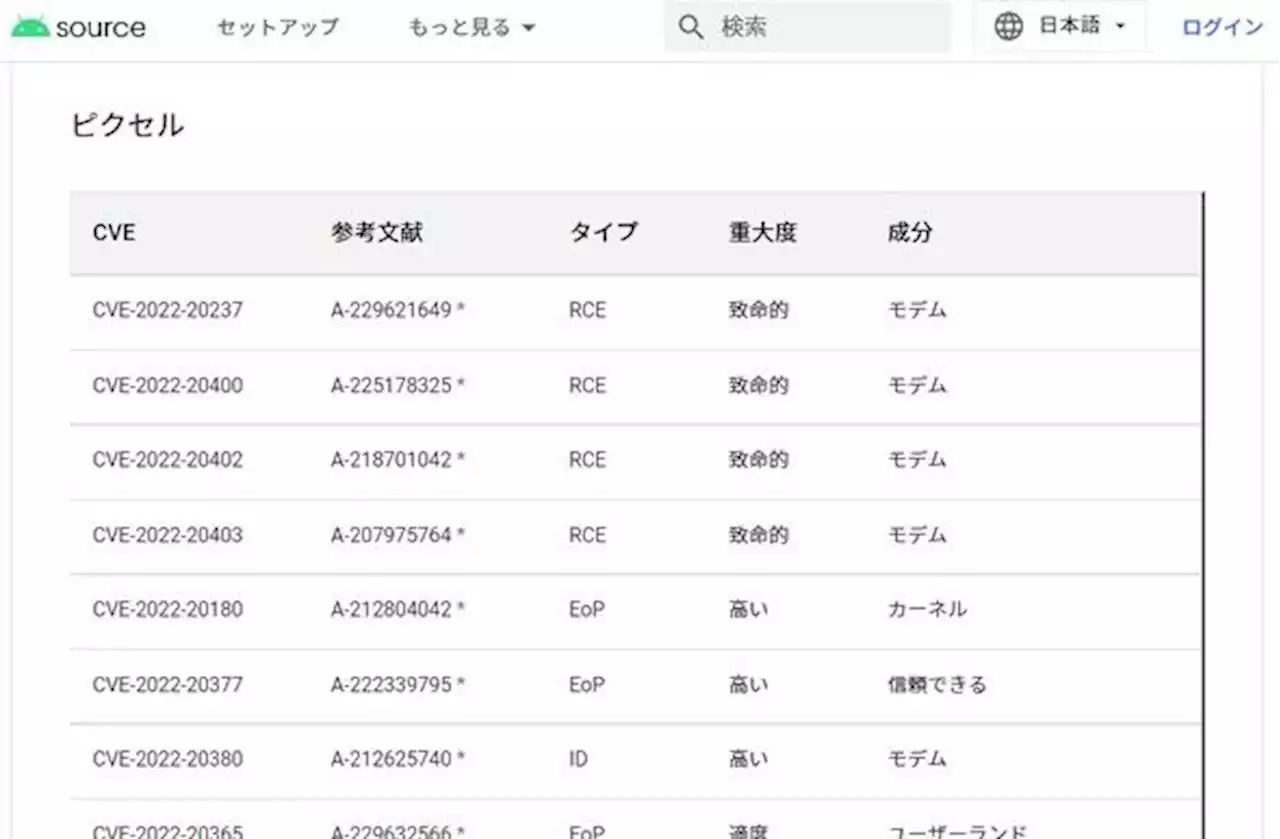Click reference A-212804042
1280x839 pixels.
pos(392,609)
